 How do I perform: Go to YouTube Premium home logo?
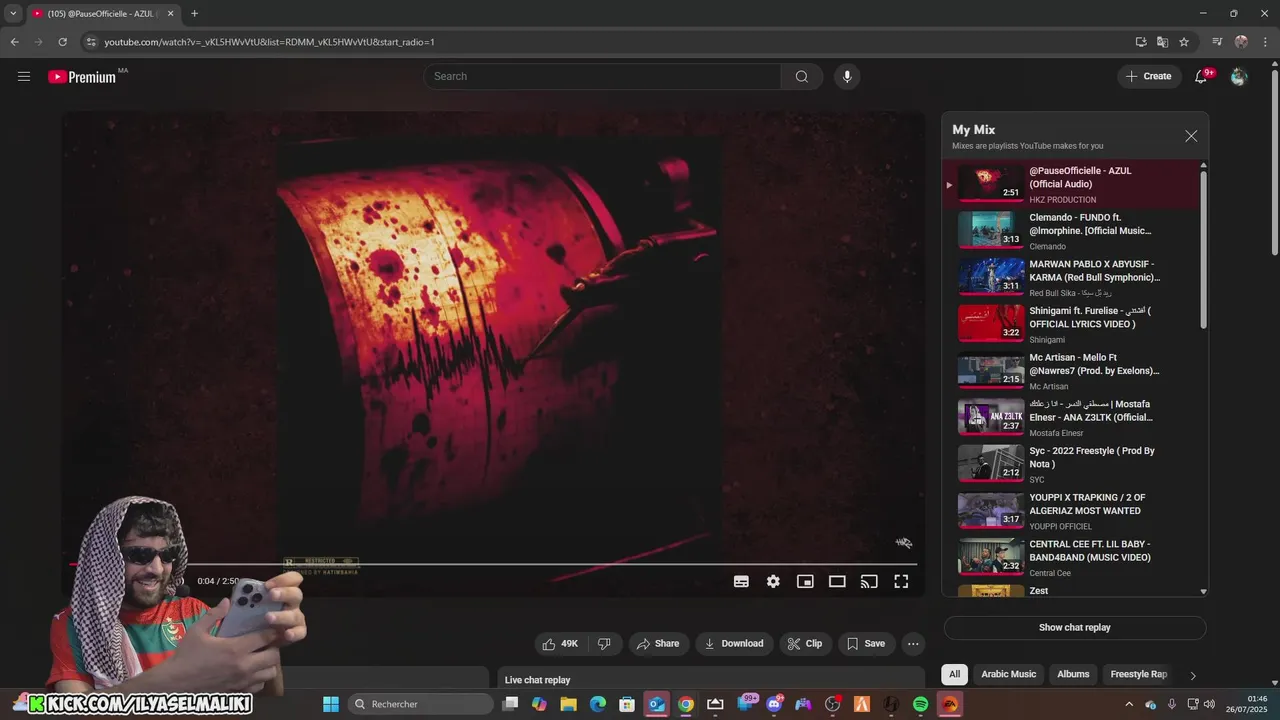click(82, 77)
